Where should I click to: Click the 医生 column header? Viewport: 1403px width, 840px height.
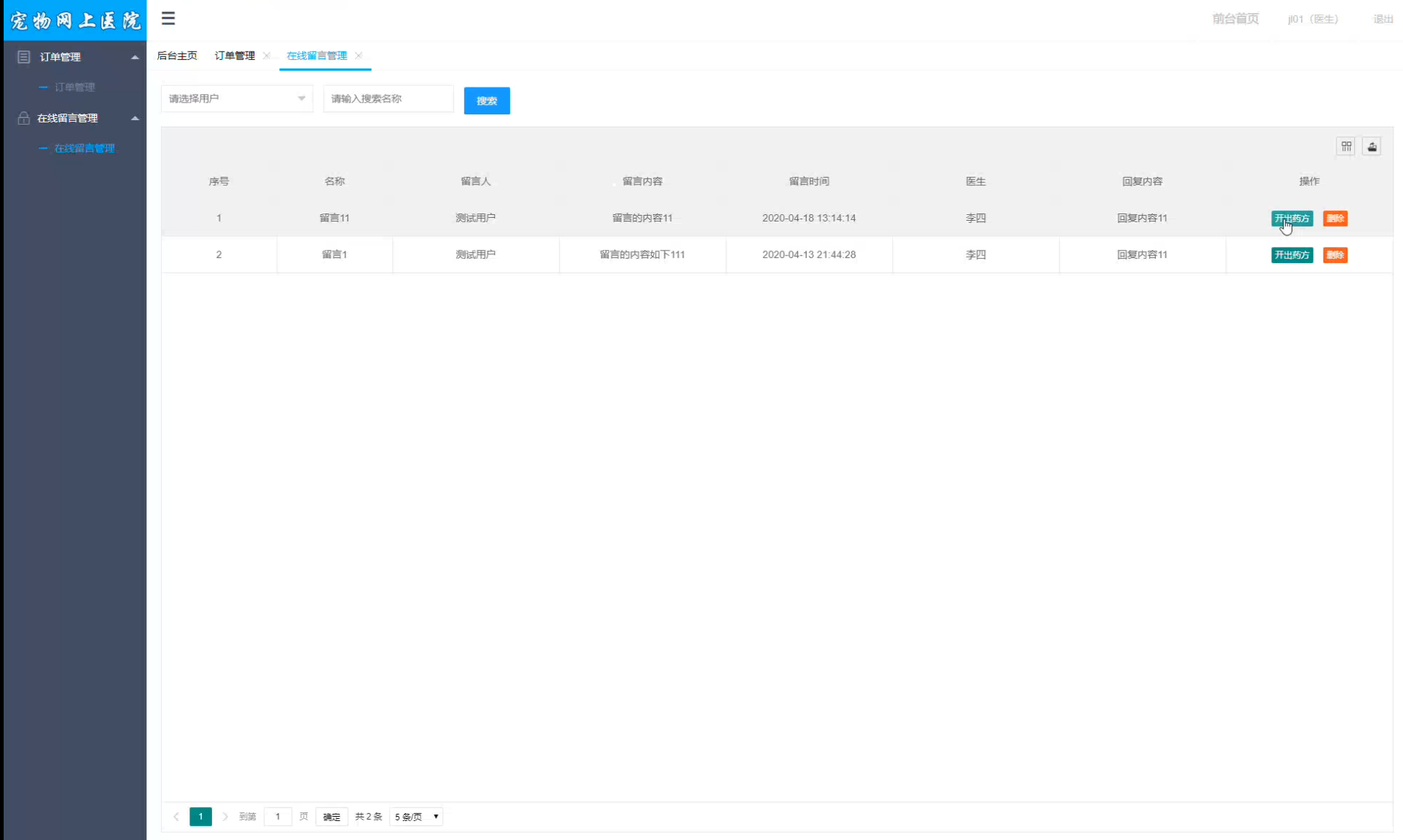pyautogui.click(x=976, y=181)
